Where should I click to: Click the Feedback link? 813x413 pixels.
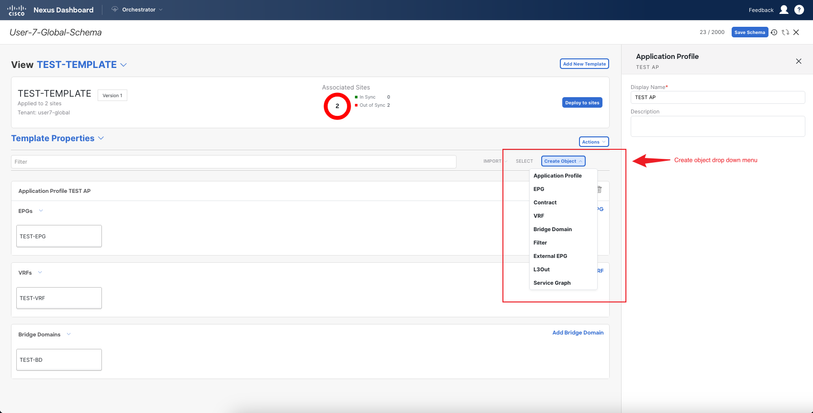761,10
